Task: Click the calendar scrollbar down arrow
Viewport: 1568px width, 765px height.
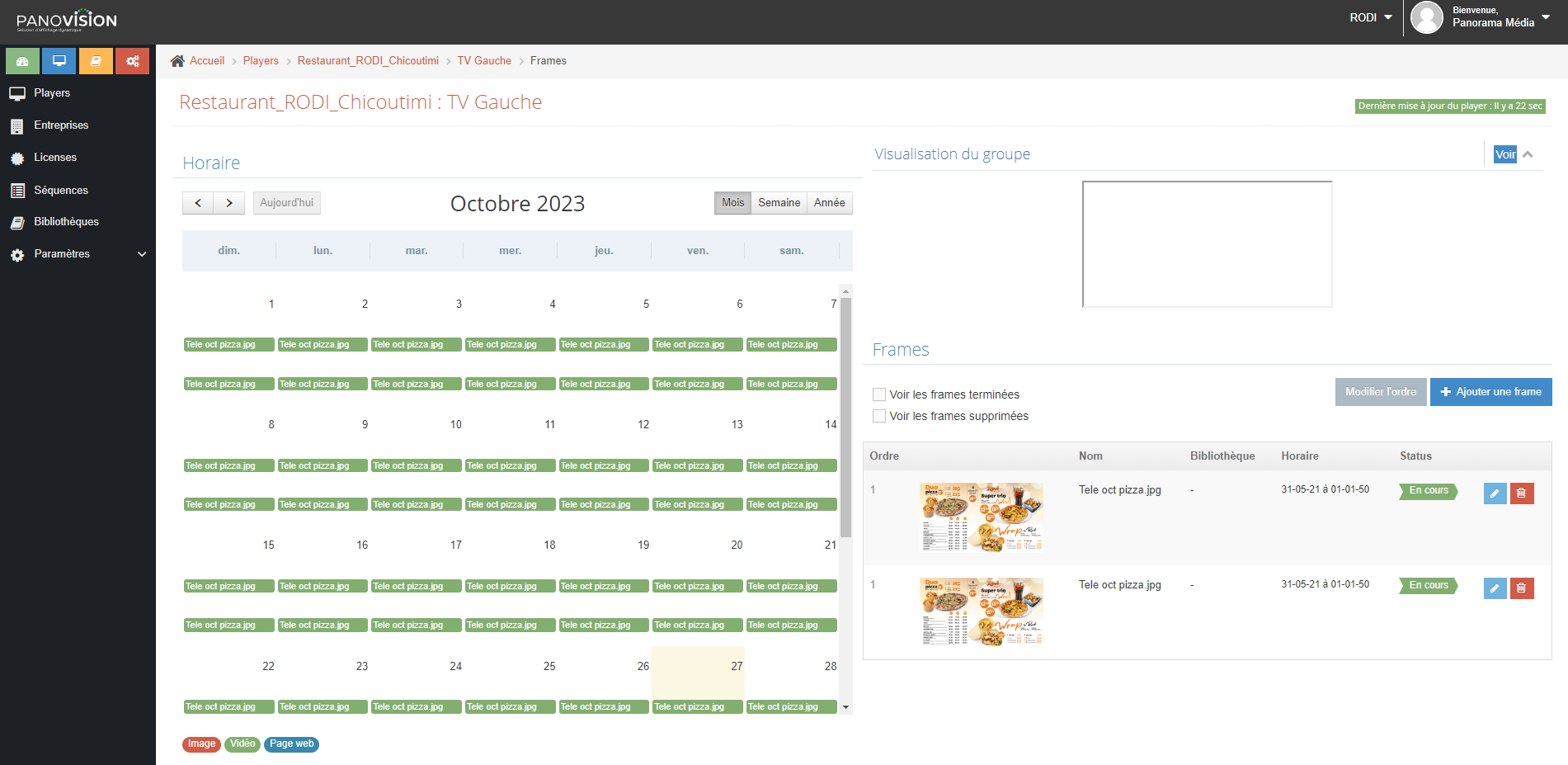Action: coord(845,707)
